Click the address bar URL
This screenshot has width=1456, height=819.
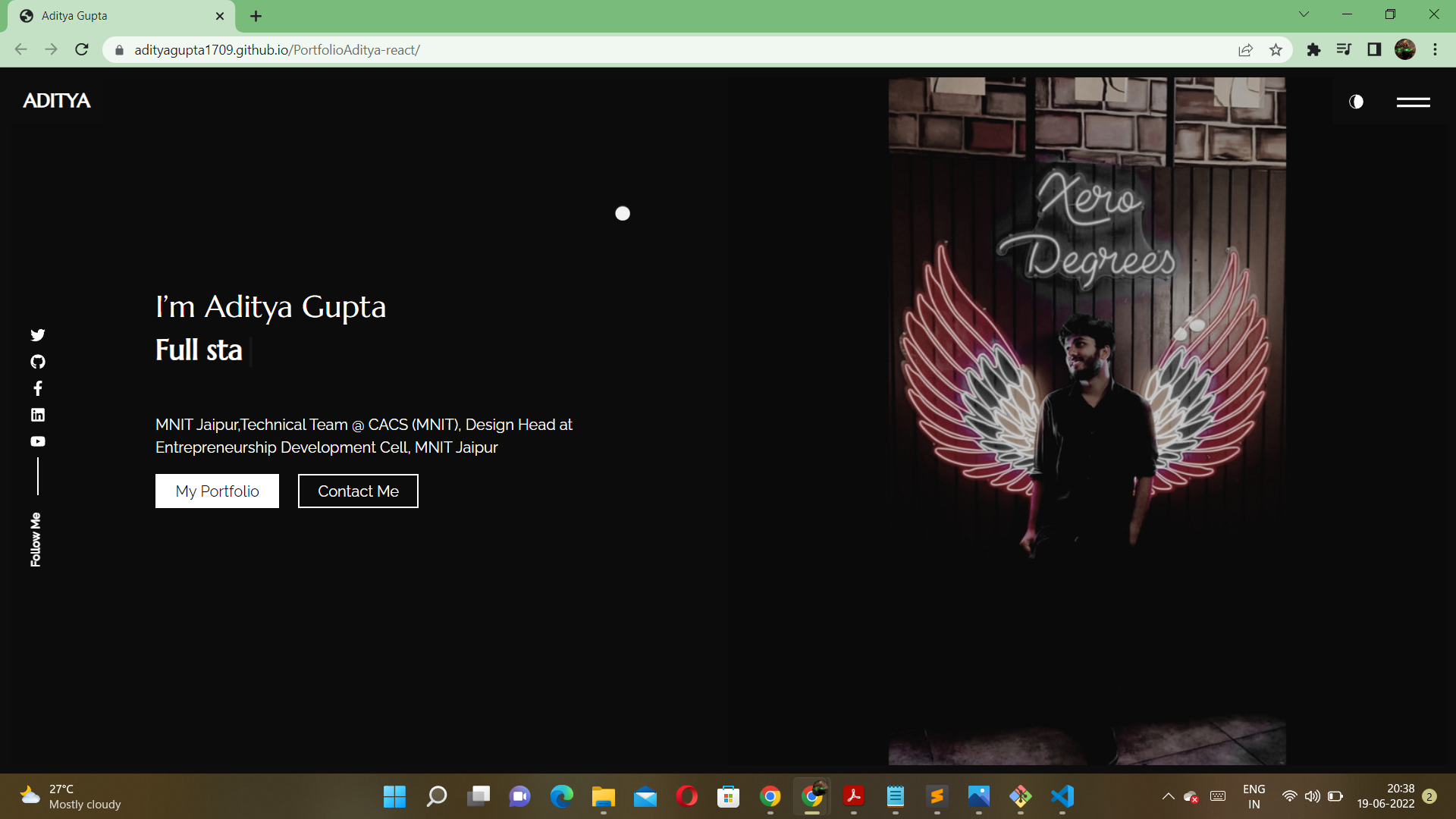pyautogui.click(x=277, y=50)
